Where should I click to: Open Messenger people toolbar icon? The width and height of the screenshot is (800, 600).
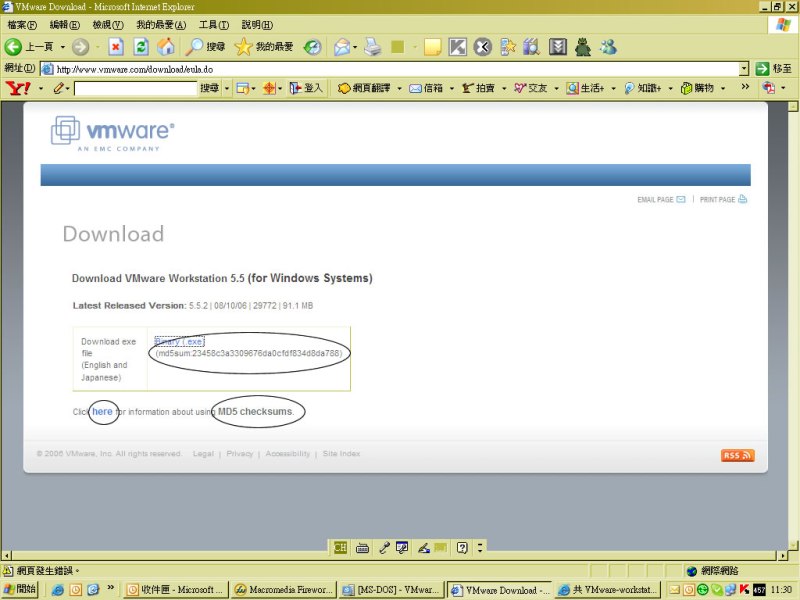608,47
